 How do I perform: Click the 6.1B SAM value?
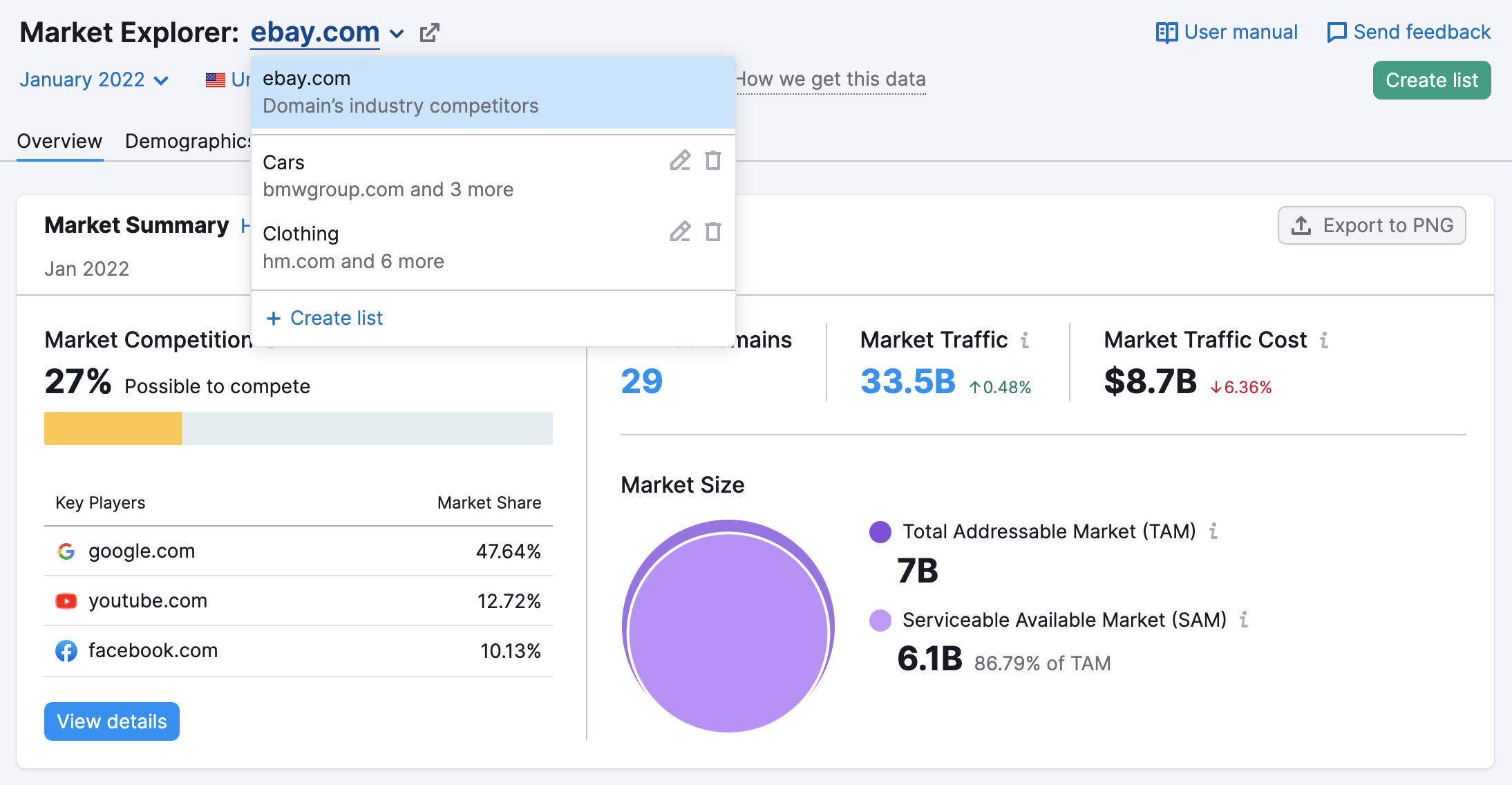click(x=929, y=659)
